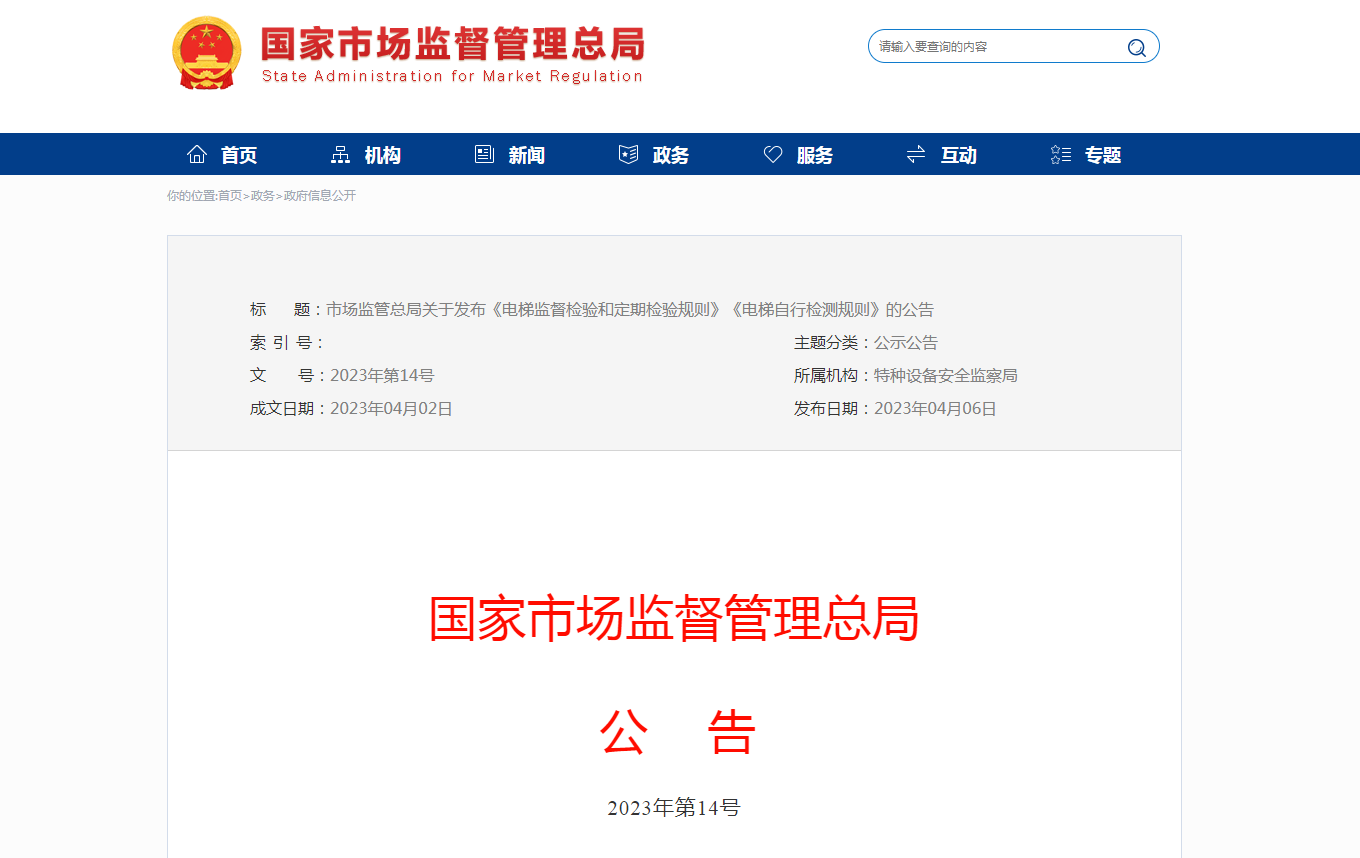Click the organization icon beside 机构

coord(341,154)
